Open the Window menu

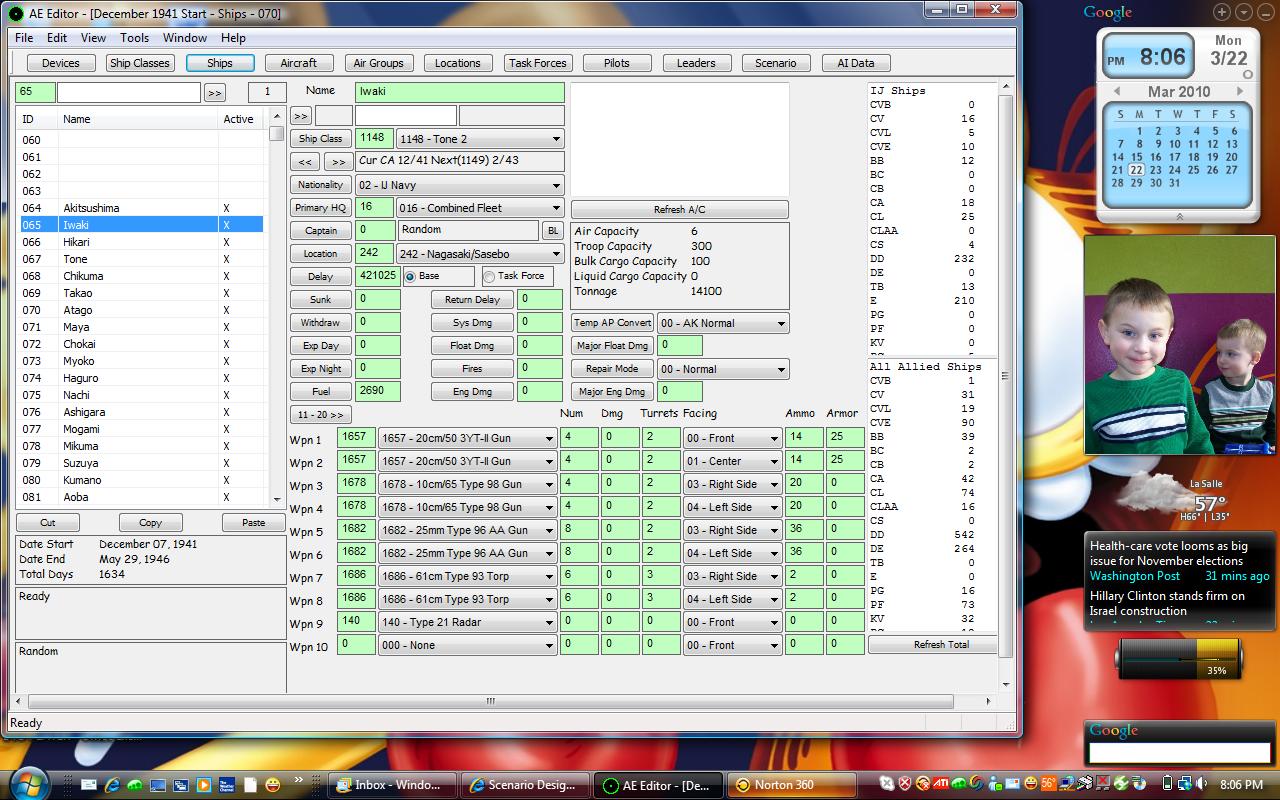(x=185, y=38)
